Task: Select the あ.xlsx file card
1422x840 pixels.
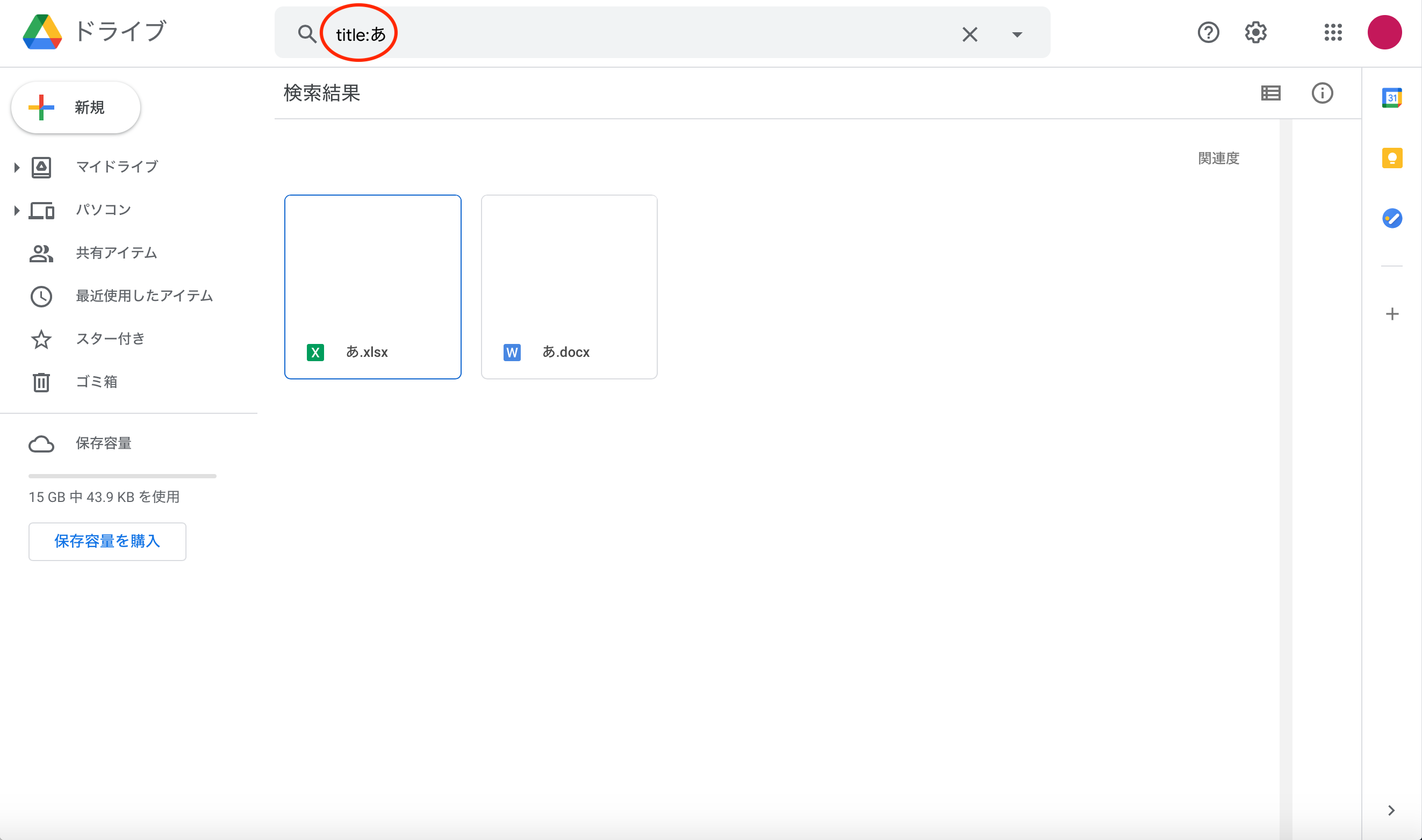Action: point(373,287)
